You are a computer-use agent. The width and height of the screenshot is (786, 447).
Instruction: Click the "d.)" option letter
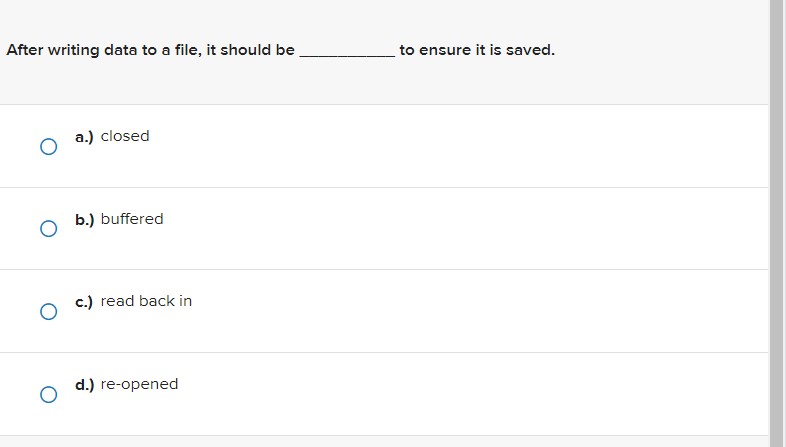pos(85,384)
